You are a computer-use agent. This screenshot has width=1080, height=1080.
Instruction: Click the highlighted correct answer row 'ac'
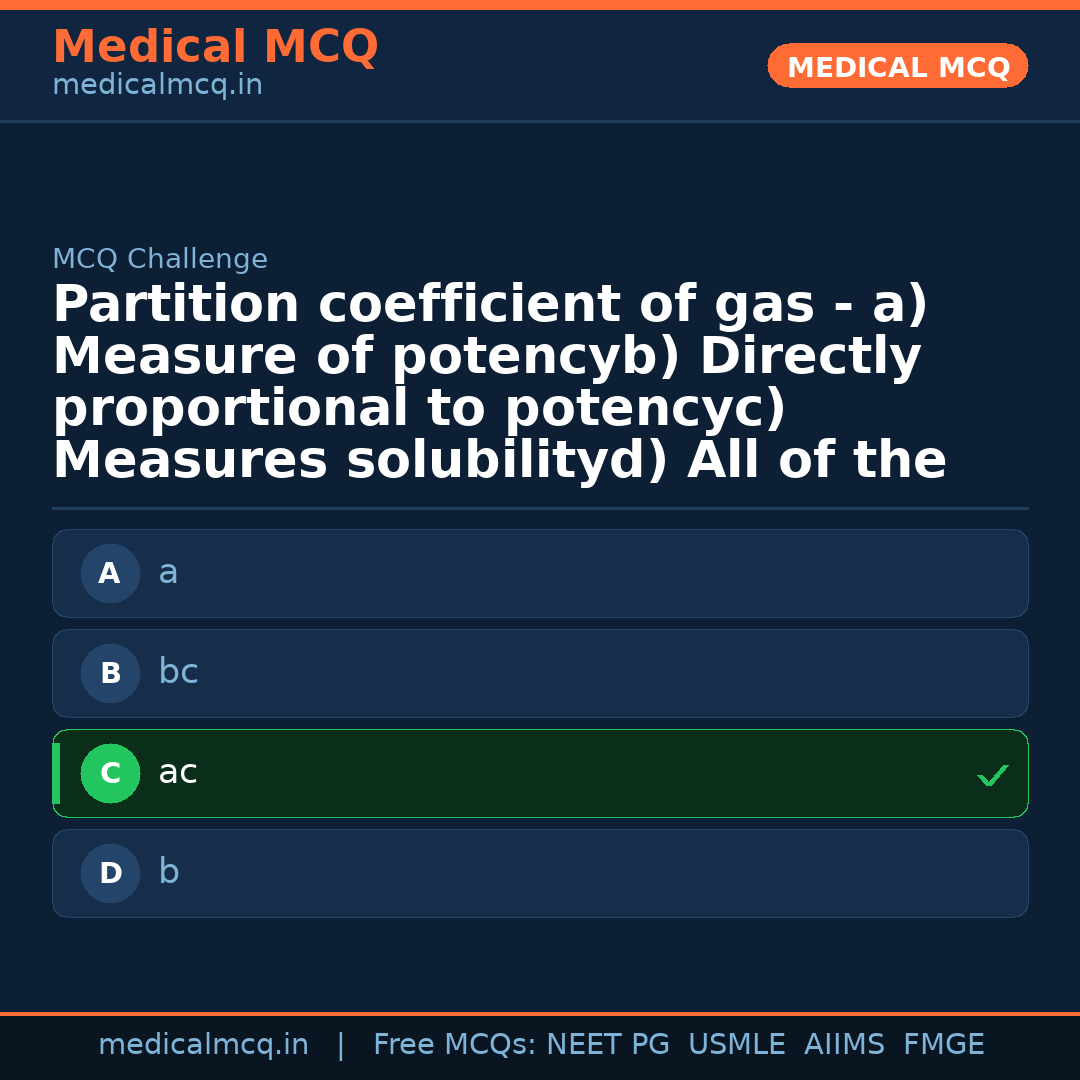pyautogui.click(x=400, y=773)
